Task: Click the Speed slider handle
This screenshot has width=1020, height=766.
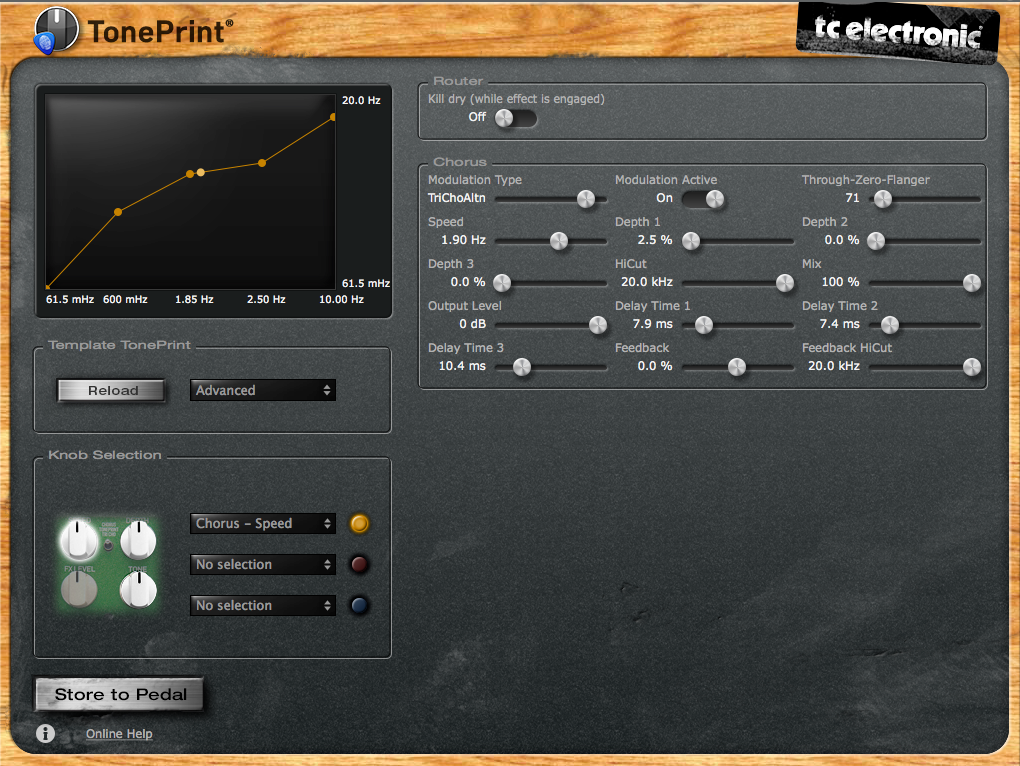Action: click(559, 241)
